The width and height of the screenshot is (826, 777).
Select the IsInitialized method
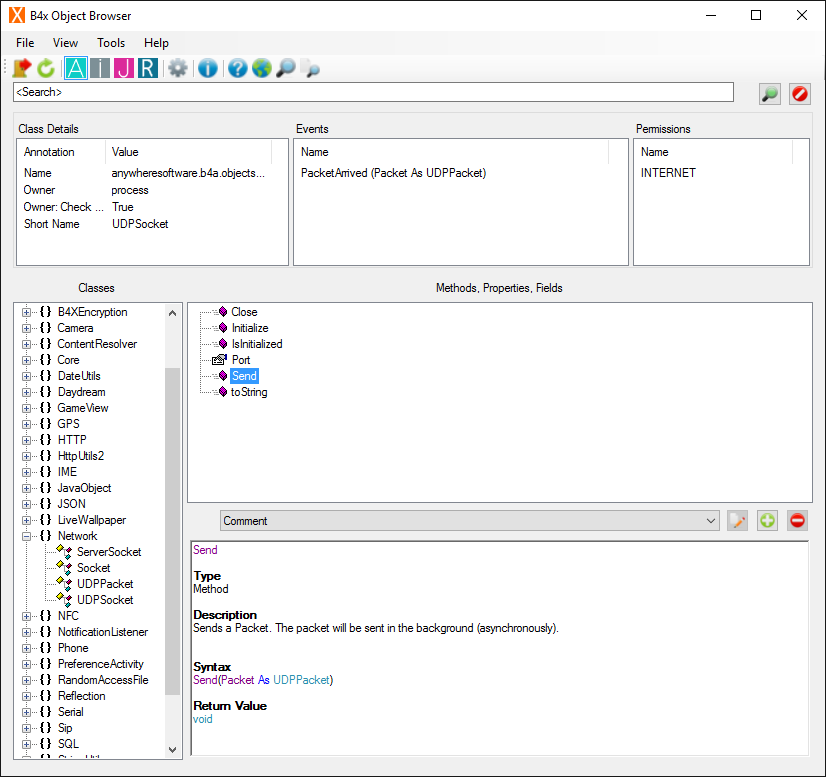tap(257, 344)
